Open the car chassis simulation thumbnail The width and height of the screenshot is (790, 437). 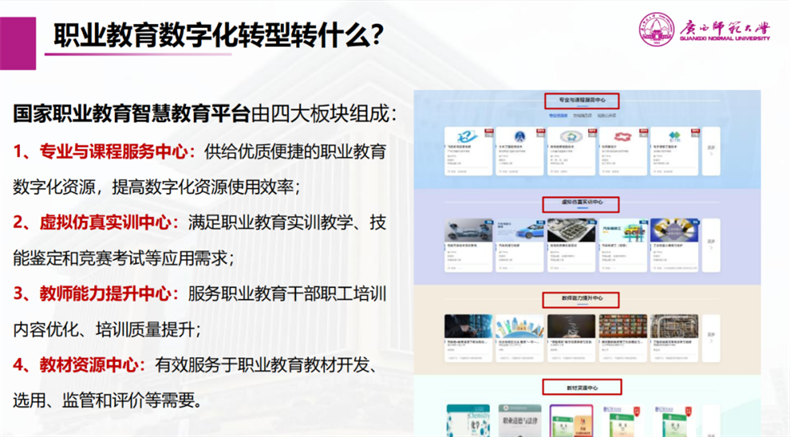click(468, 229)
